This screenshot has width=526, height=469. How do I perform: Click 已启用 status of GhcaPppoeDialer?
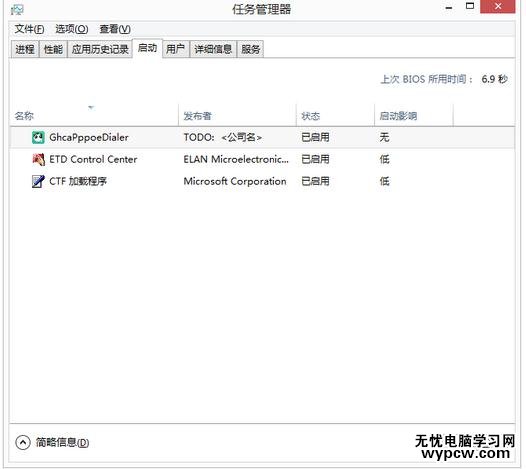(315, 138)
